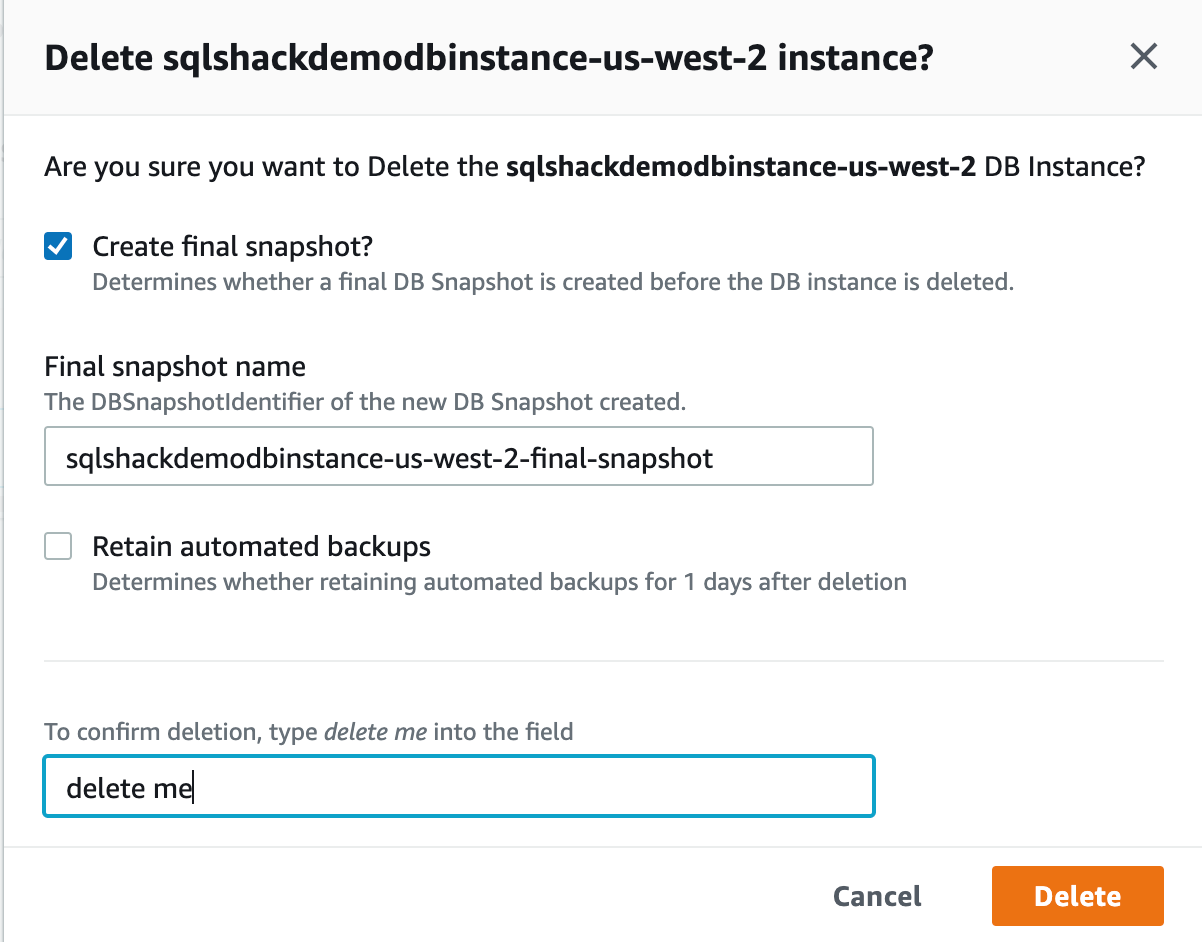Click the bold instance name in the question
This screenshot has width=1202, height=942.
(x=740, y=166)
